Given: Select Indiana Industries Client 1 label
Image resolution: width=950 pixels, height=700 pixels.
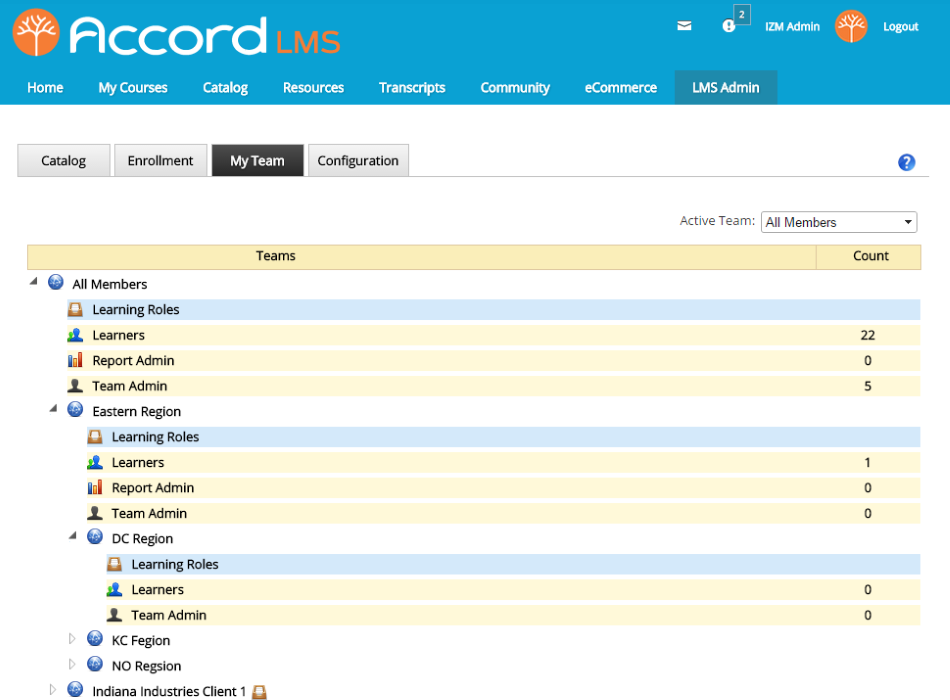Looking at the screenshot, I should 169,692.
